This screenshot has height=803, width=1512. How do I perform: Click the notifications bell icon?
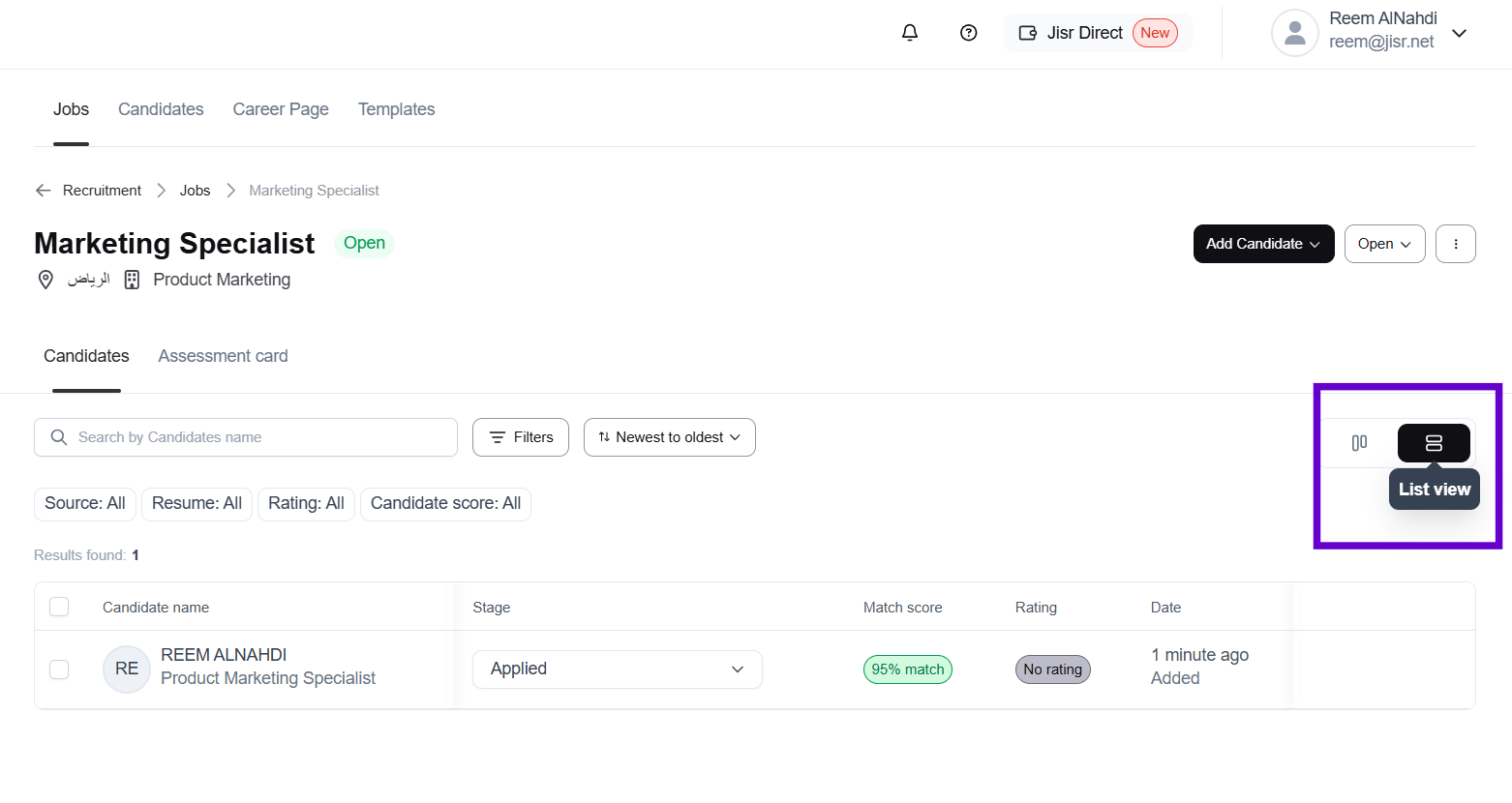click(910, 33)
